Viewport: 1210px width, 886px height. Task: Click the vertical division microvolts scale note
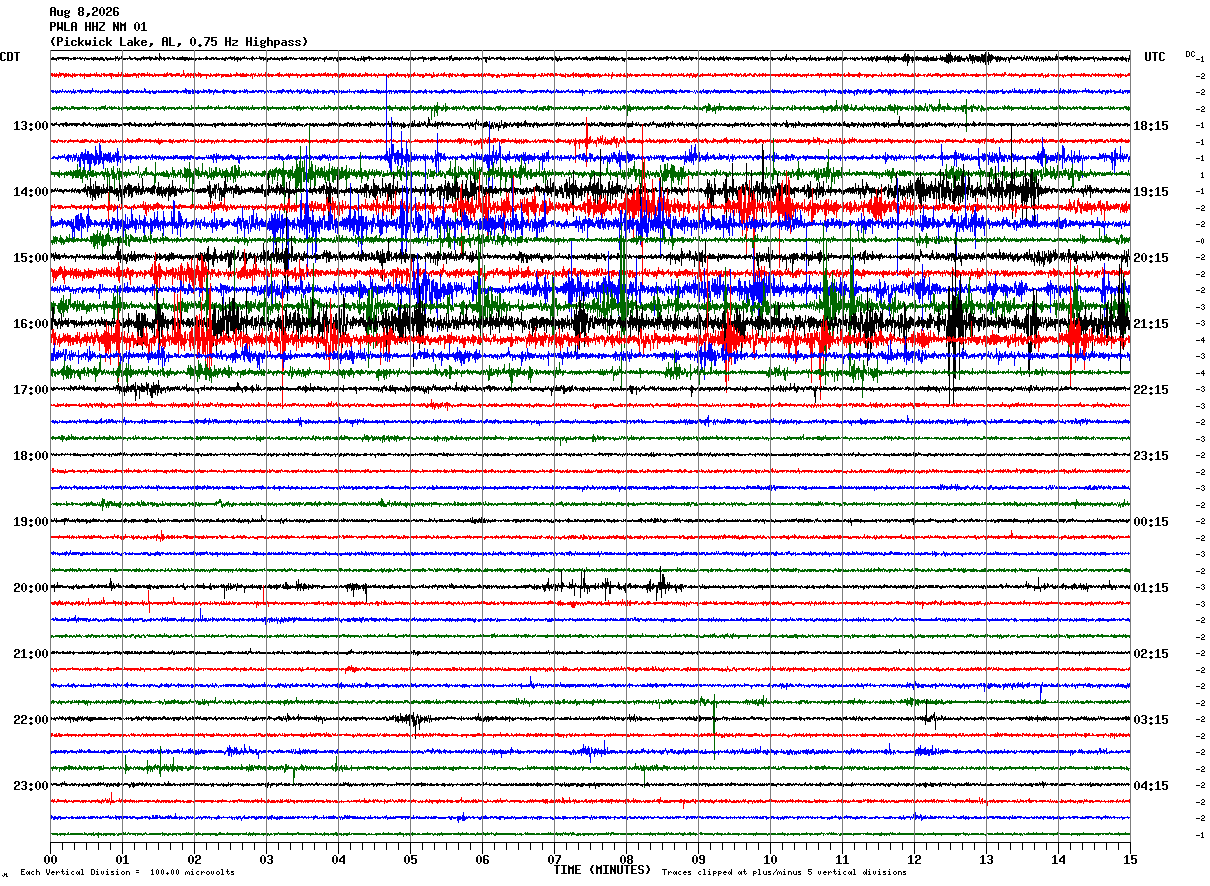click(127, 873)
